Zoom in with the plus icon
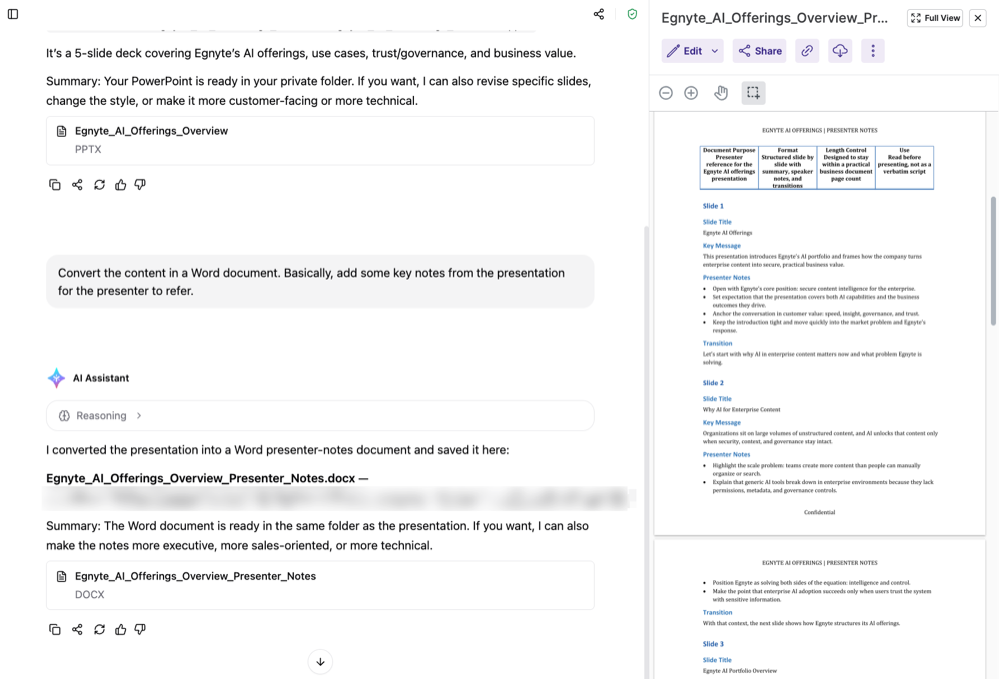The height and width of the screenshot is (679, 999). pyautogui.click(x=691, y=93)
